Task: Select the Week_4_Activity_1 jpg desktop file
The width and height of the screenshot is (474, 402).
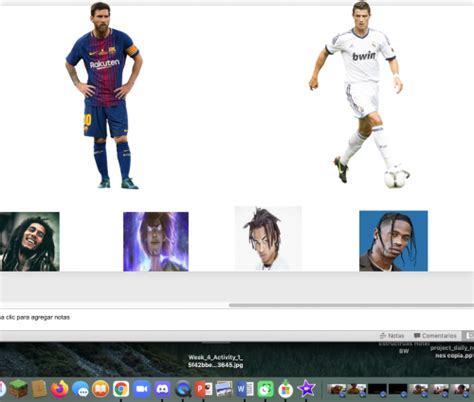Action: click(x=216, y=361)
